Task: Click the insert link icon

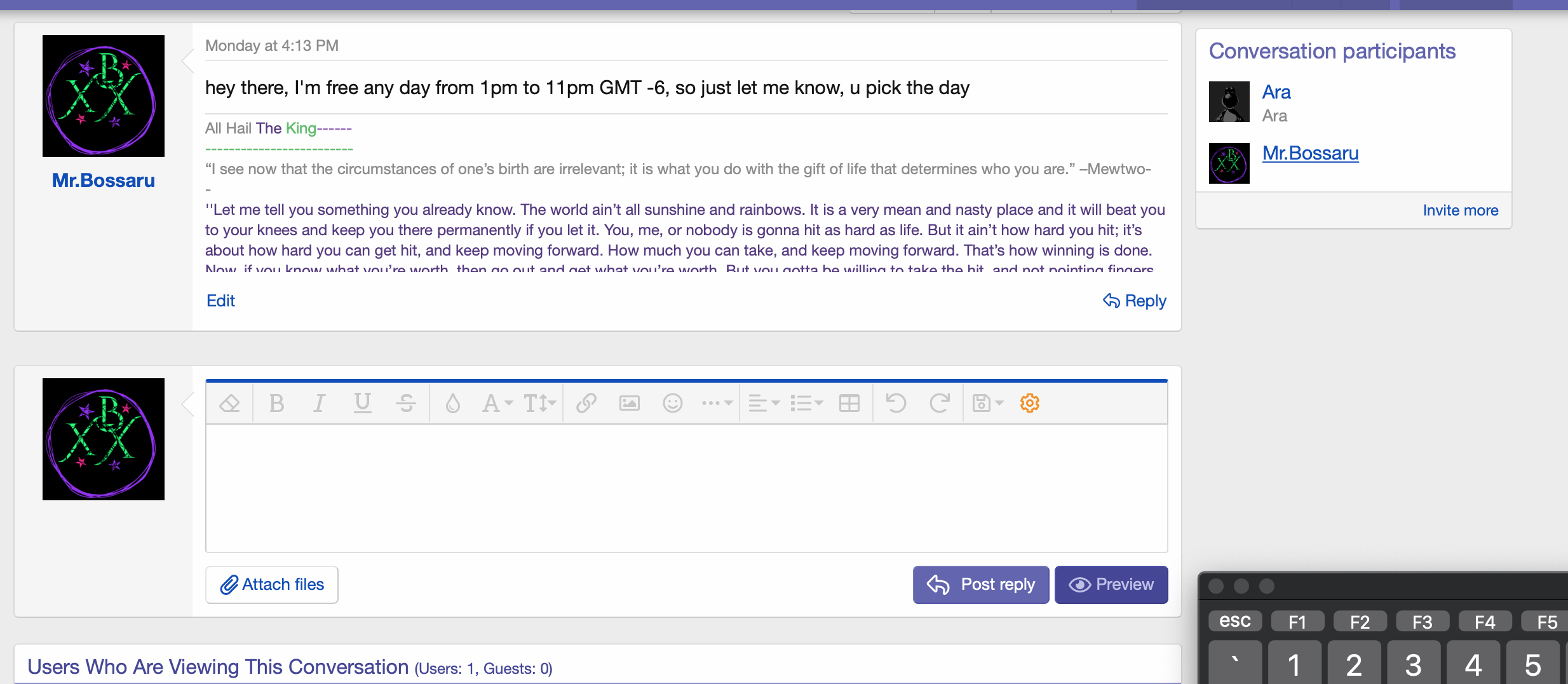Action: [586, 403]
